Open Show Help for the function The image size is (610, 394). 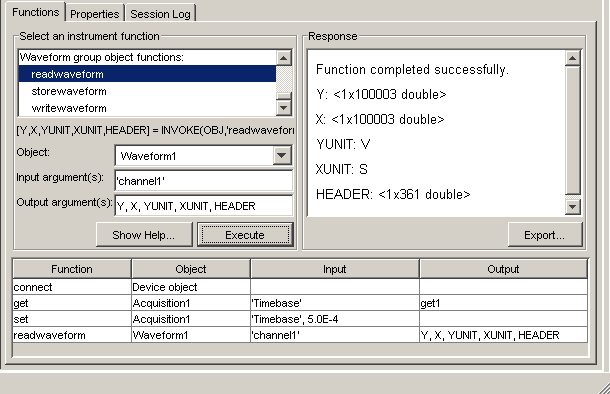click(144, 235)
